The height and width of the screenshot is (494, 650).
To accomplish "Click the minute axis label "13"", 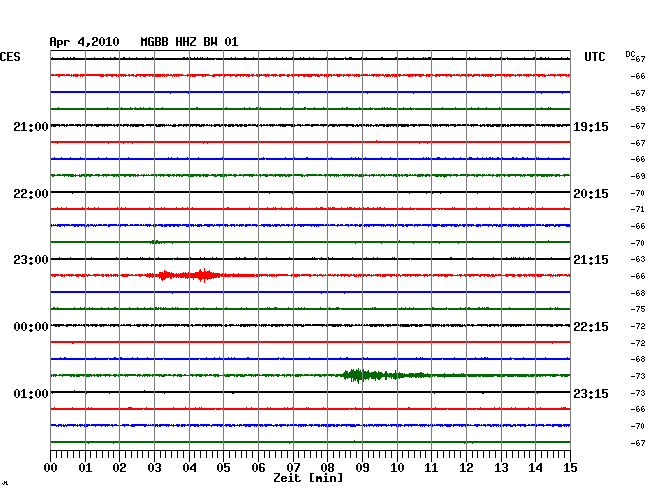I will [501, 468].
